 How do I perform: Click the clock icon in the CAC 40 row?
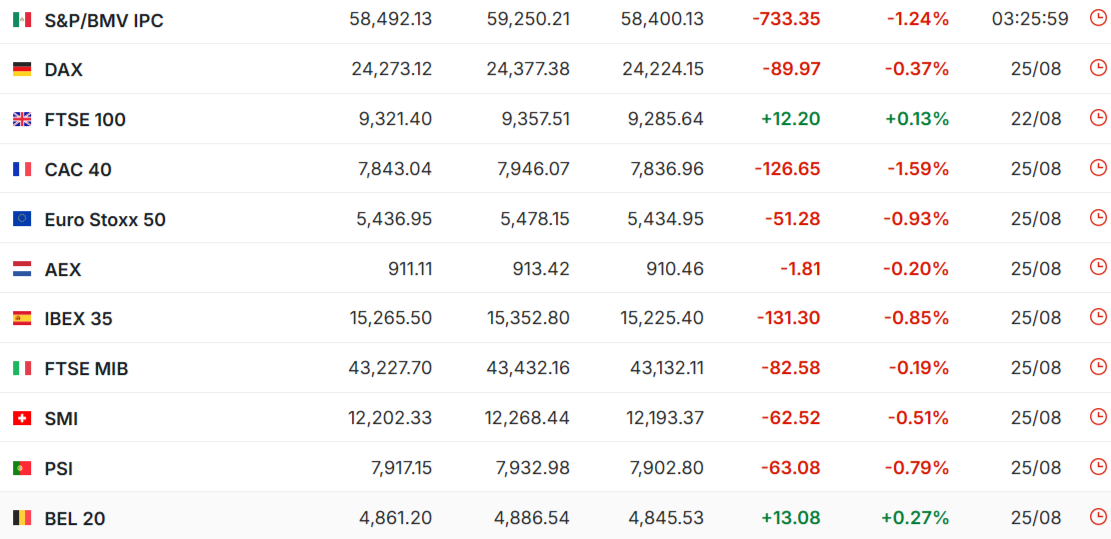(1097, 168)
